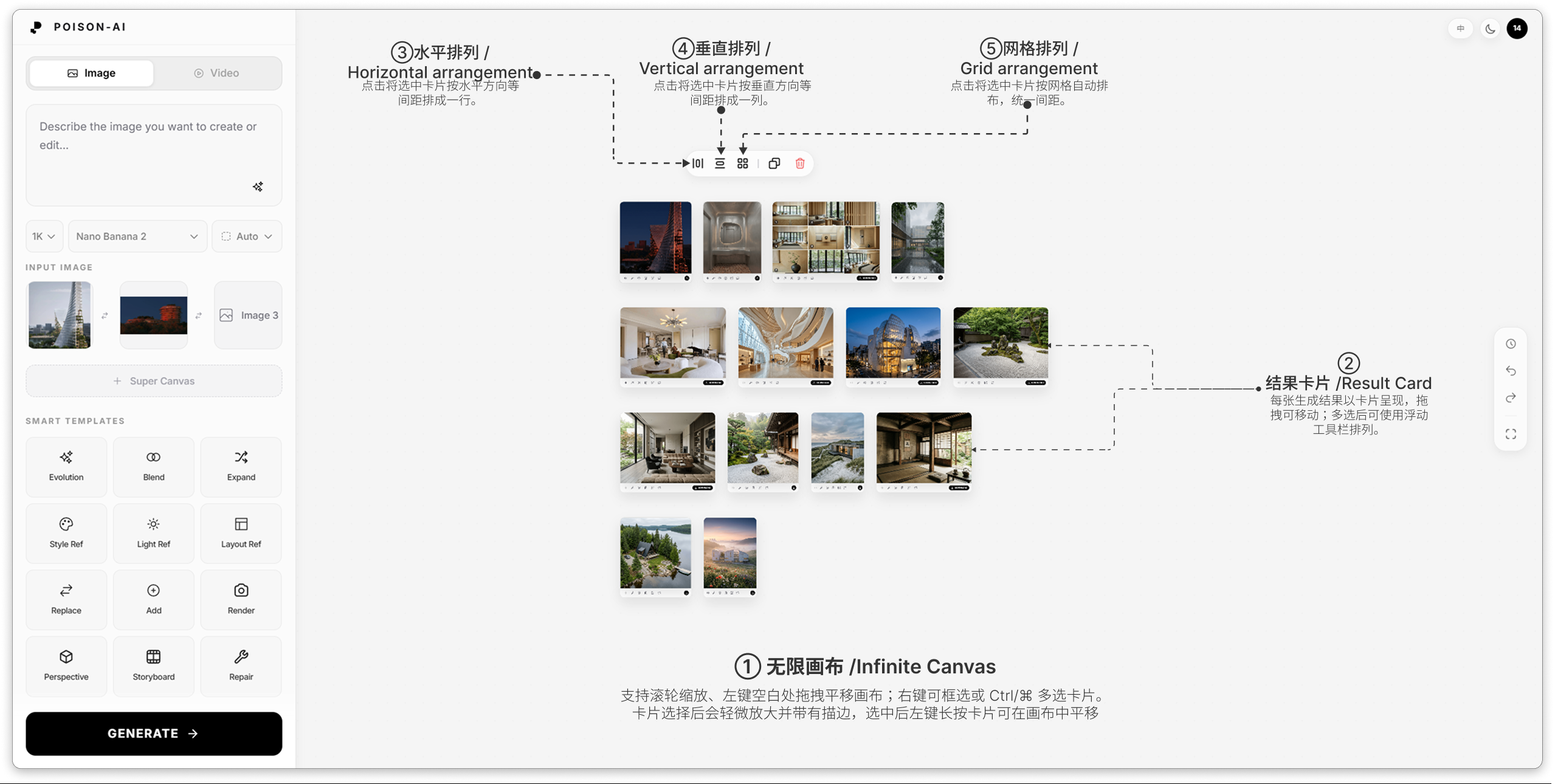Delete selected cards with the red trash icon
The height and width of the screenshot is (784, 1555).
pos(800,163)
